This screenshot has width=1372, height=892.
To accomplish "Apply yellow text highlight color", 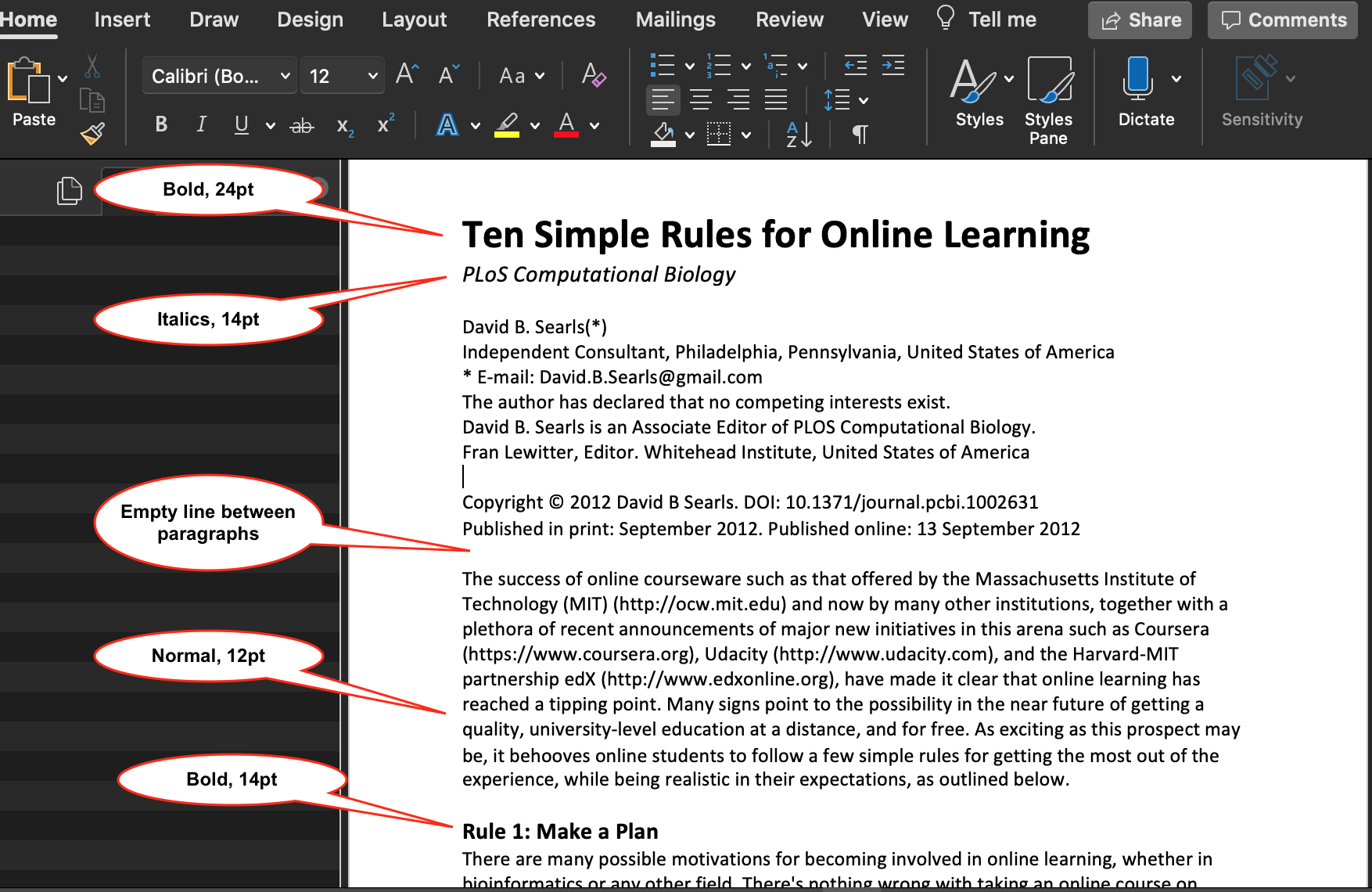I will click(507, 125).
